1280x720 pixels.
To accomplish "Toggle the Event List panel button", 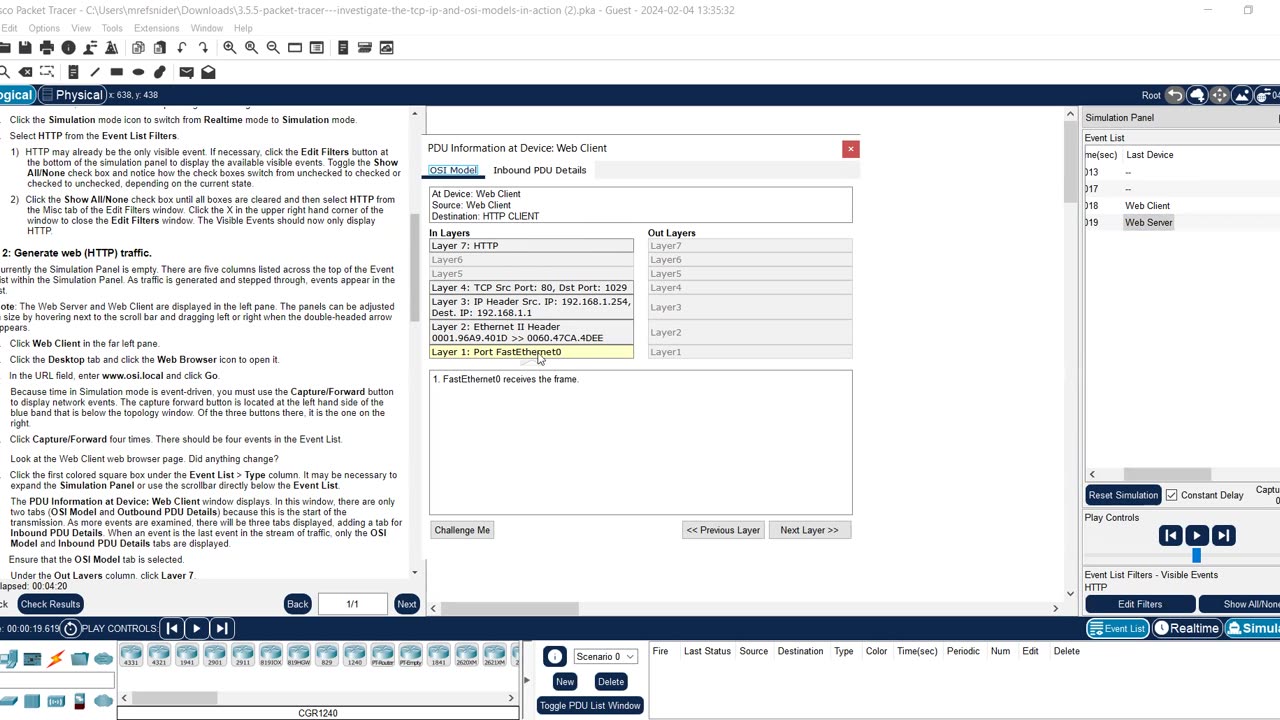I will (x=1117, y=628).
